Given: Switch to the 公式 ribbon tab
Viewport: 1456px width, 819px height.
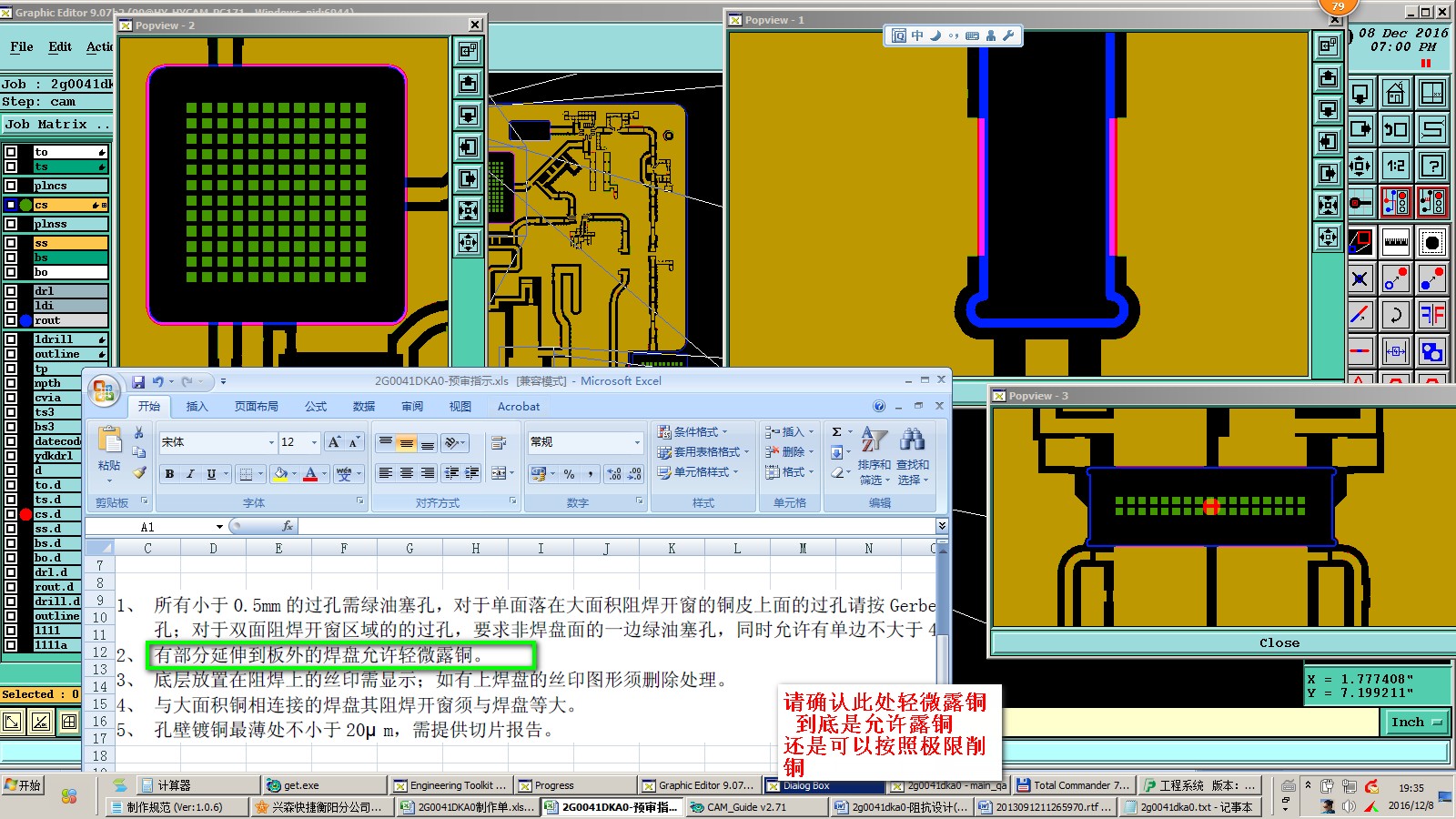Looking at the screenshot, I should (316, 407).
